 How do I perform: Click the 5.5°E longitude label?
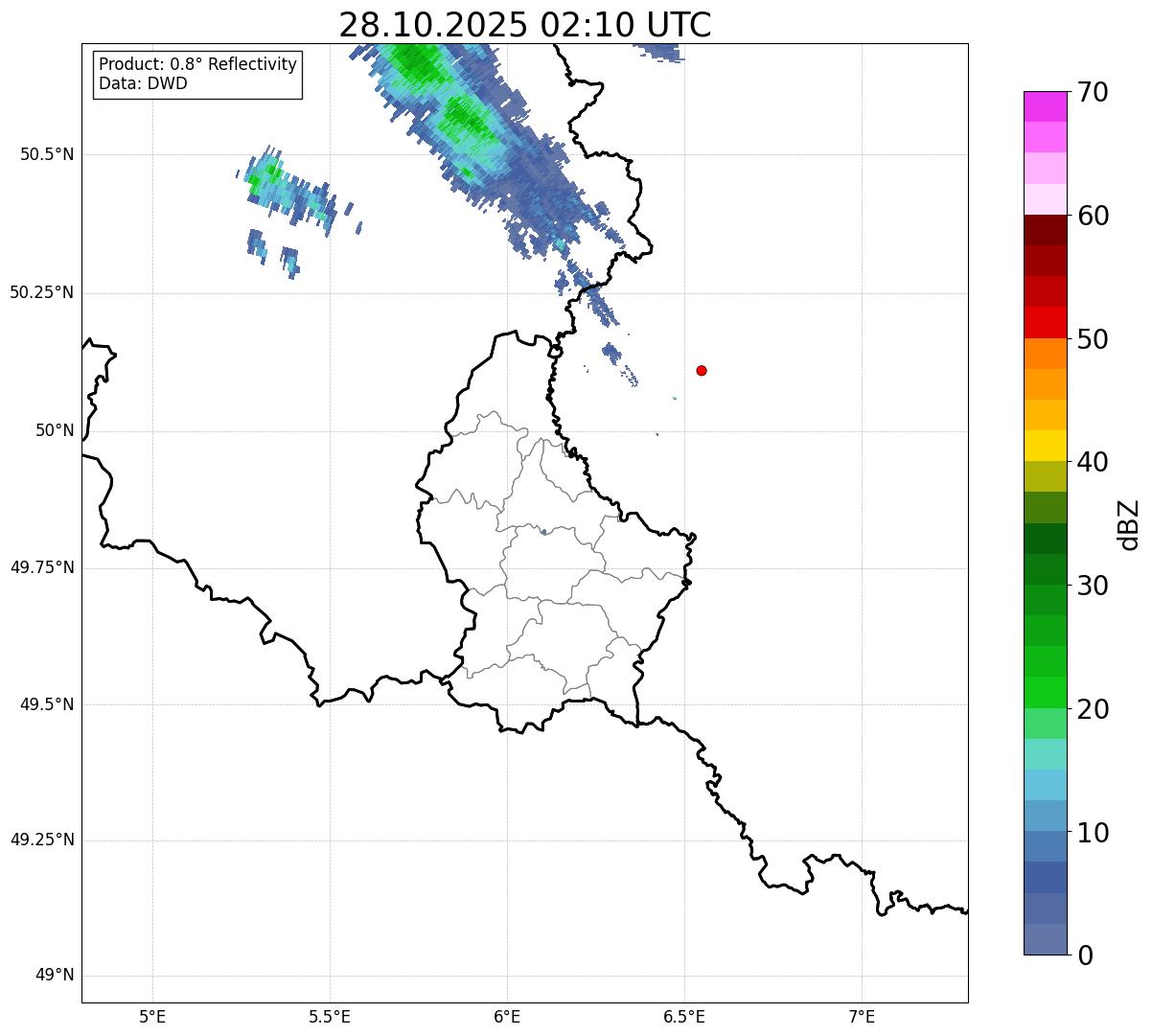pyautogui.click(x=330, y=1017)
